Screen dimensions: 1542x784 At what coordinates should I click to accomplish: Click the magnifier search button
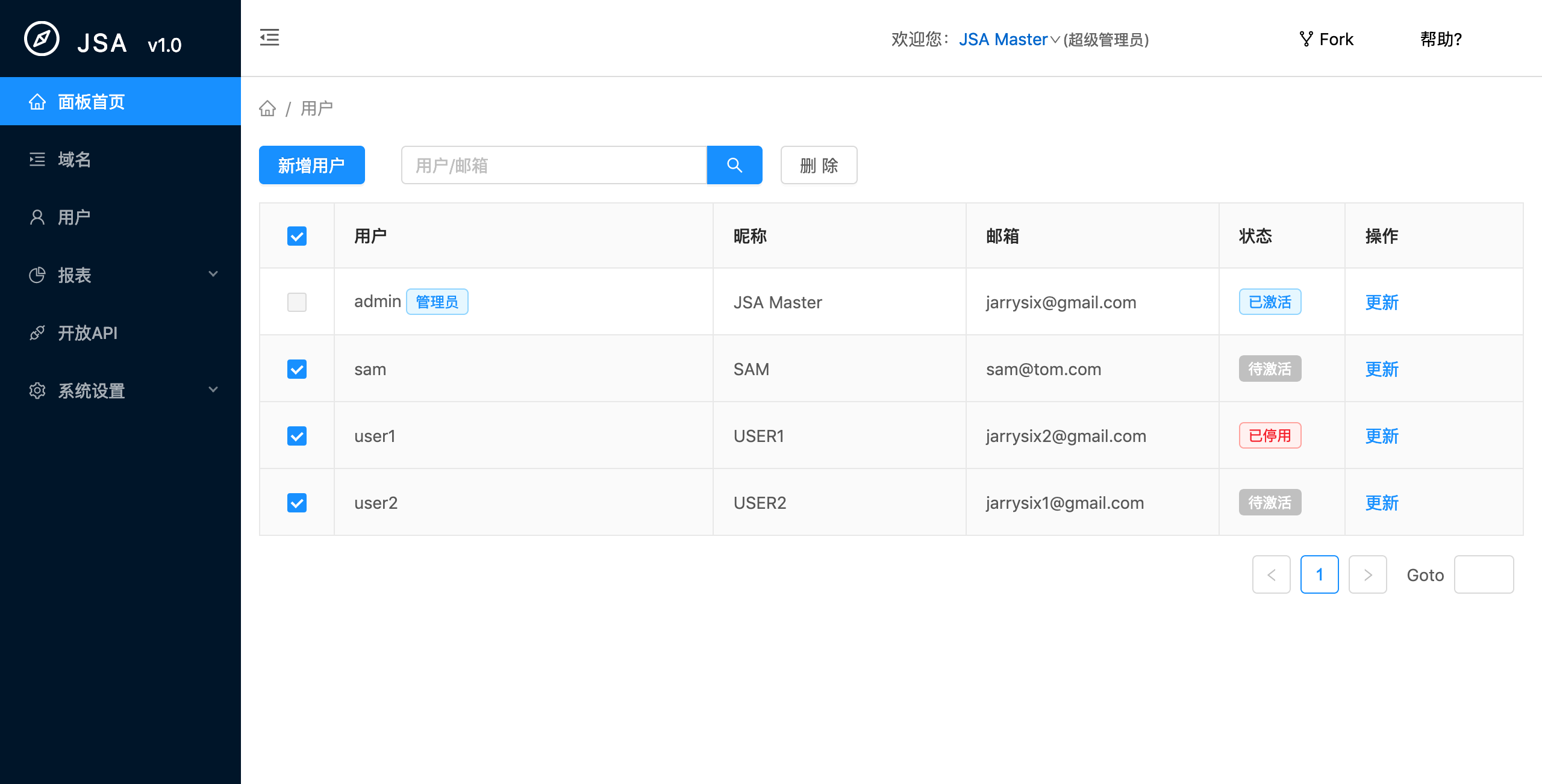[734, 165]
